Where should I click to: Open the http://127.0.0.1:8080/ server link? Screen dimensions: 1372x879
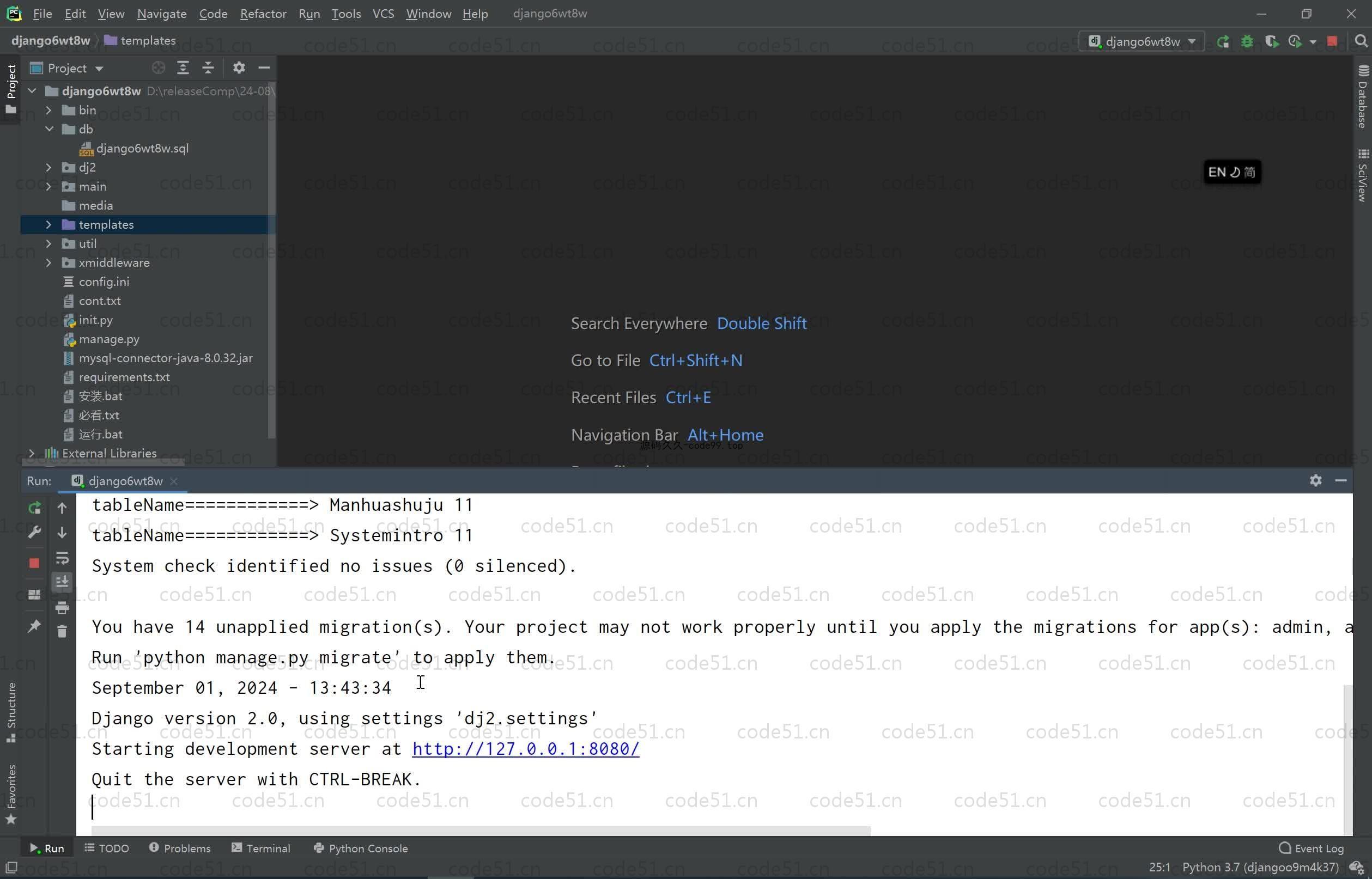click(525, 749)
